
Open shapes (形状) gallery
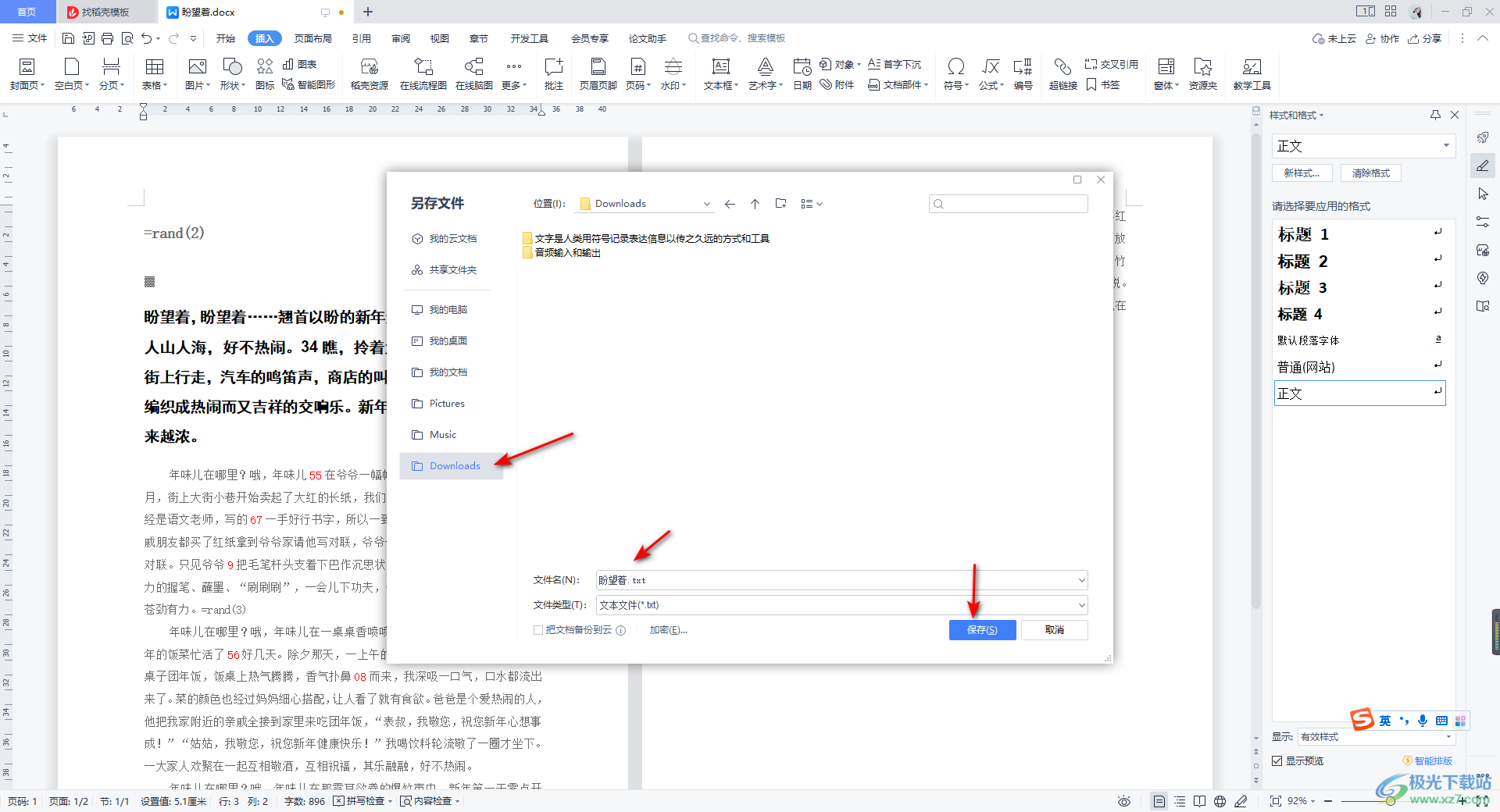(x=232, y=74)
